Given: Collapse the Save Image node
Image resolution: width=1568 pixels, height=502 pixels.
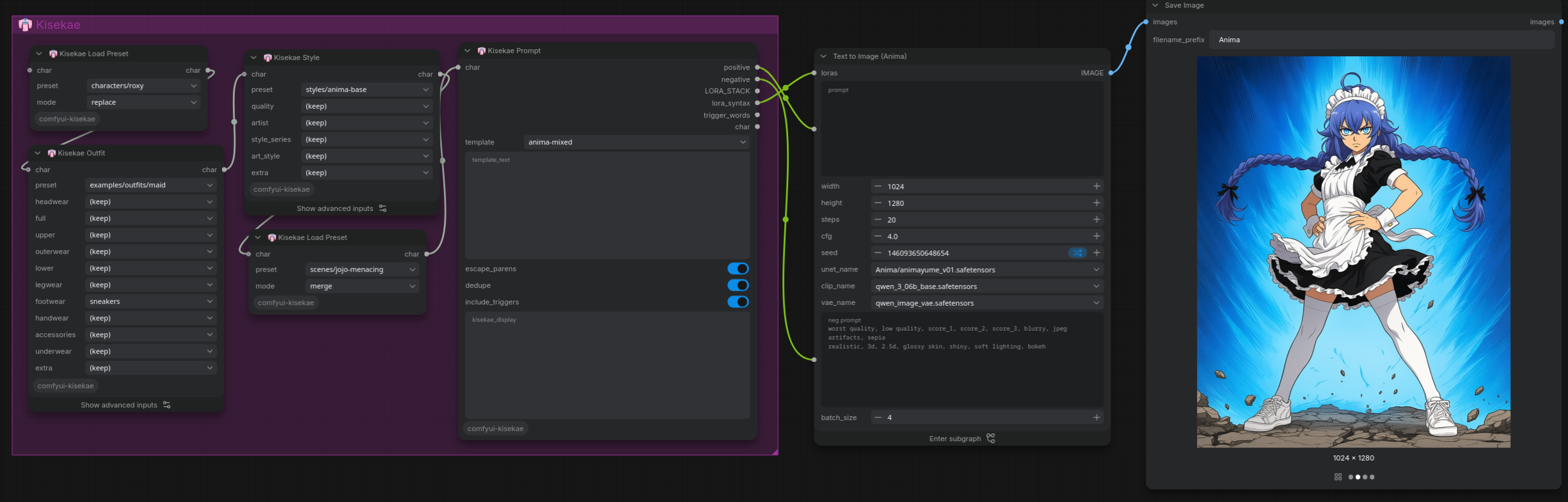Looking at the screenshot, I should 1155,5.
